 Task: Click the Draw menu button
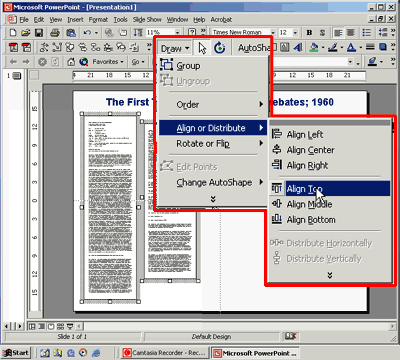[x=175, y=49]
